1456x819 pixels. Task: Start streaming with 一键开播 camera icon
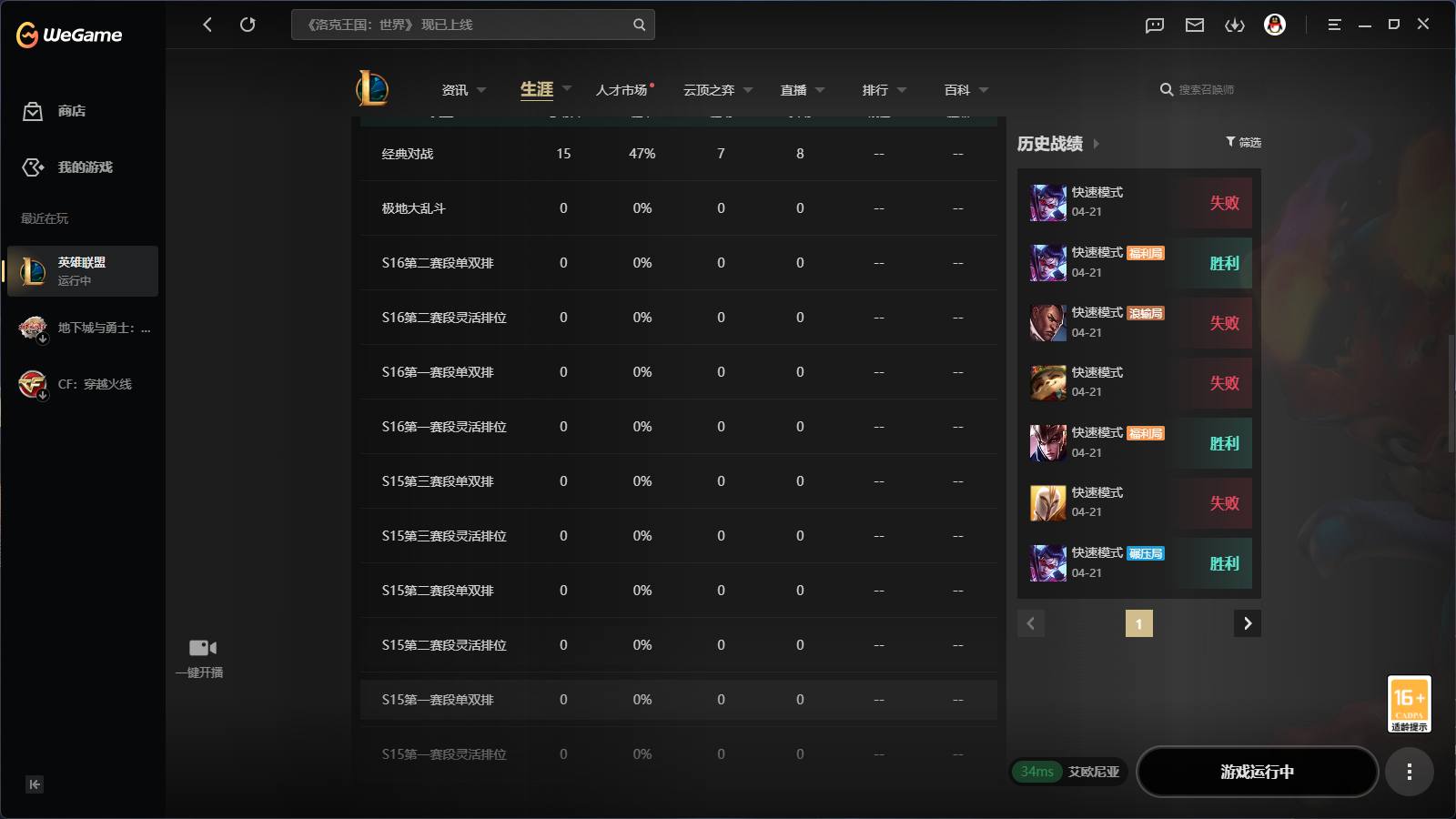(202, 648)
